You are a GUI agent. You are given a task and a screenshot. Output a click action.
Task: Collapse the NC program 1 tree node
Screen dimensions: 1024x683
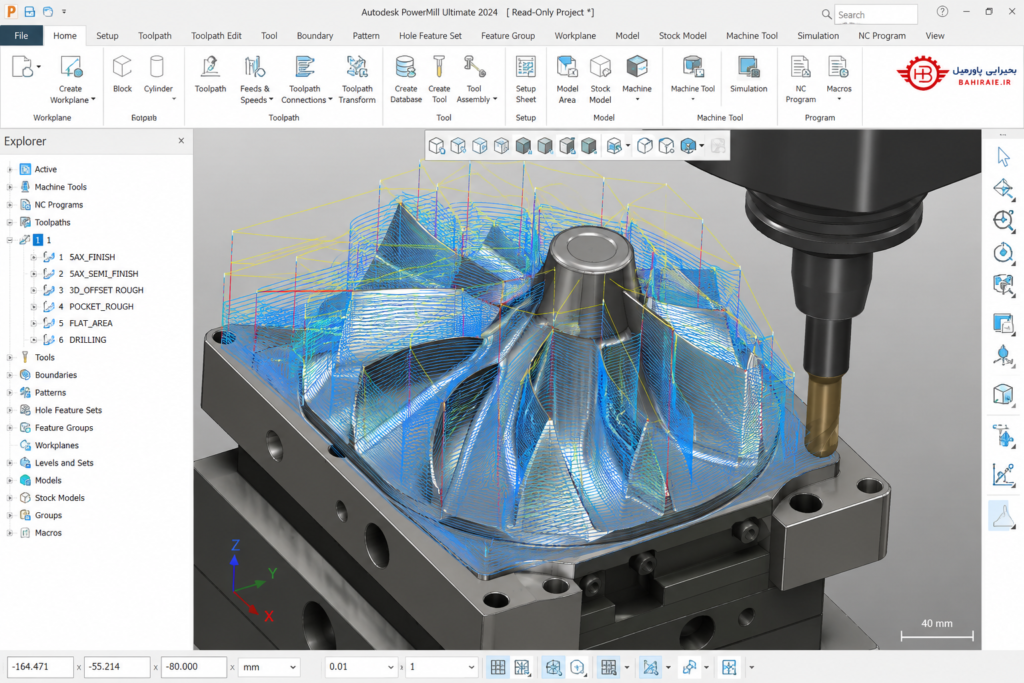click(x=10, y=240)
